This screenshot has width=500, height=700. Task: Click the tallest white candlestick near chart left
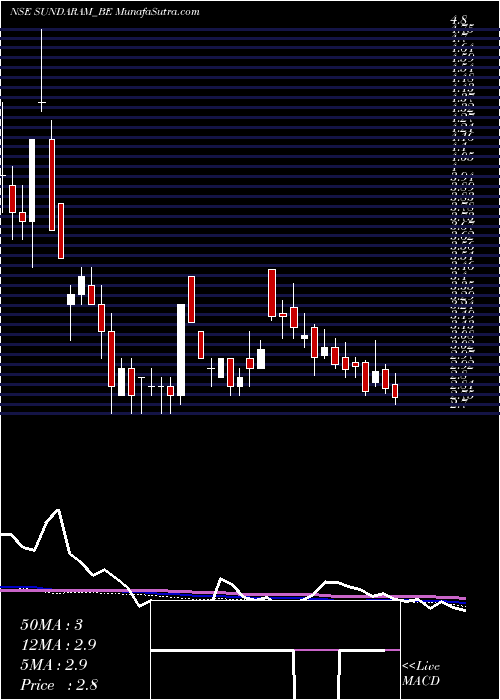32,180
